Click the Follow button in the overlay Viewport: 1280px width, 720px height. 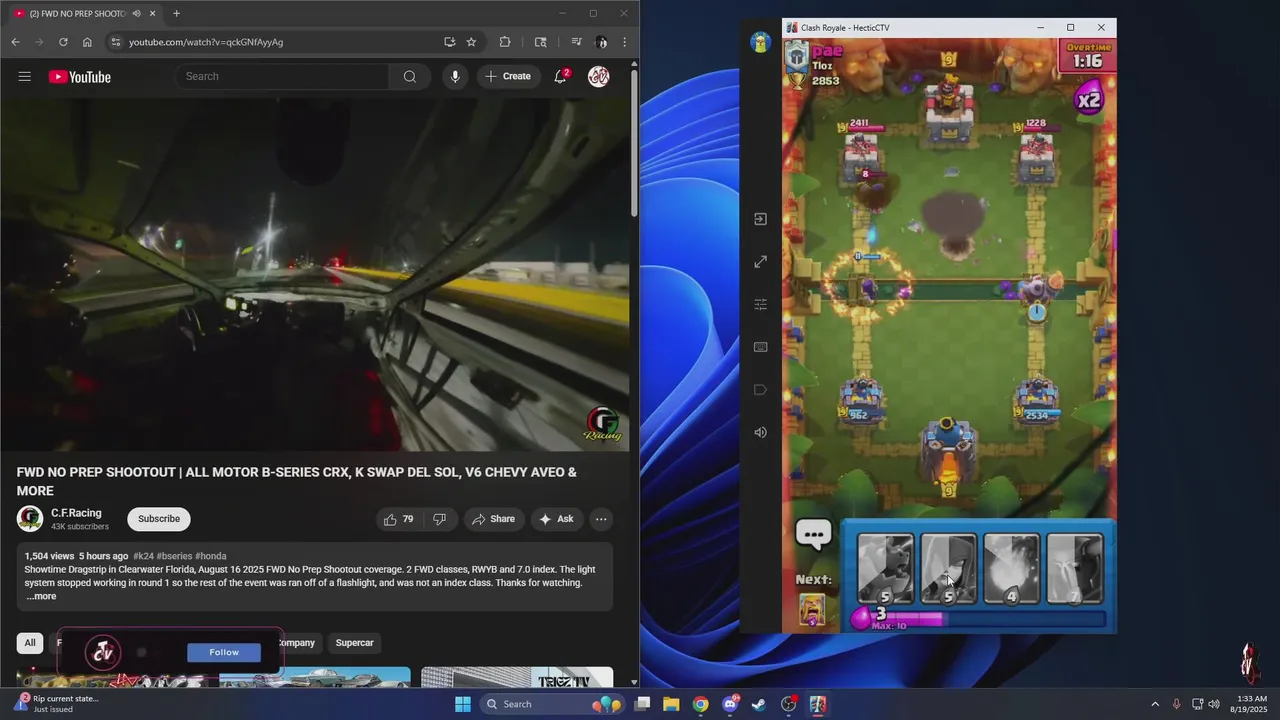point(224,652)
